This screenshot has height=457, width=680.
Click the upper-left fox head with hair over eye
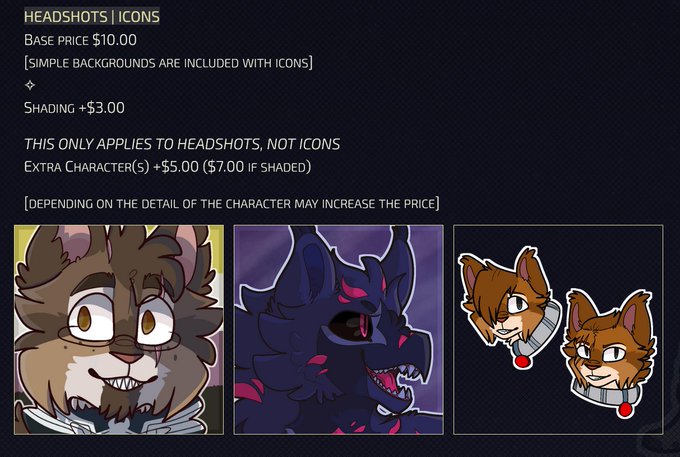pyautogui.click(x=508, y=299)
